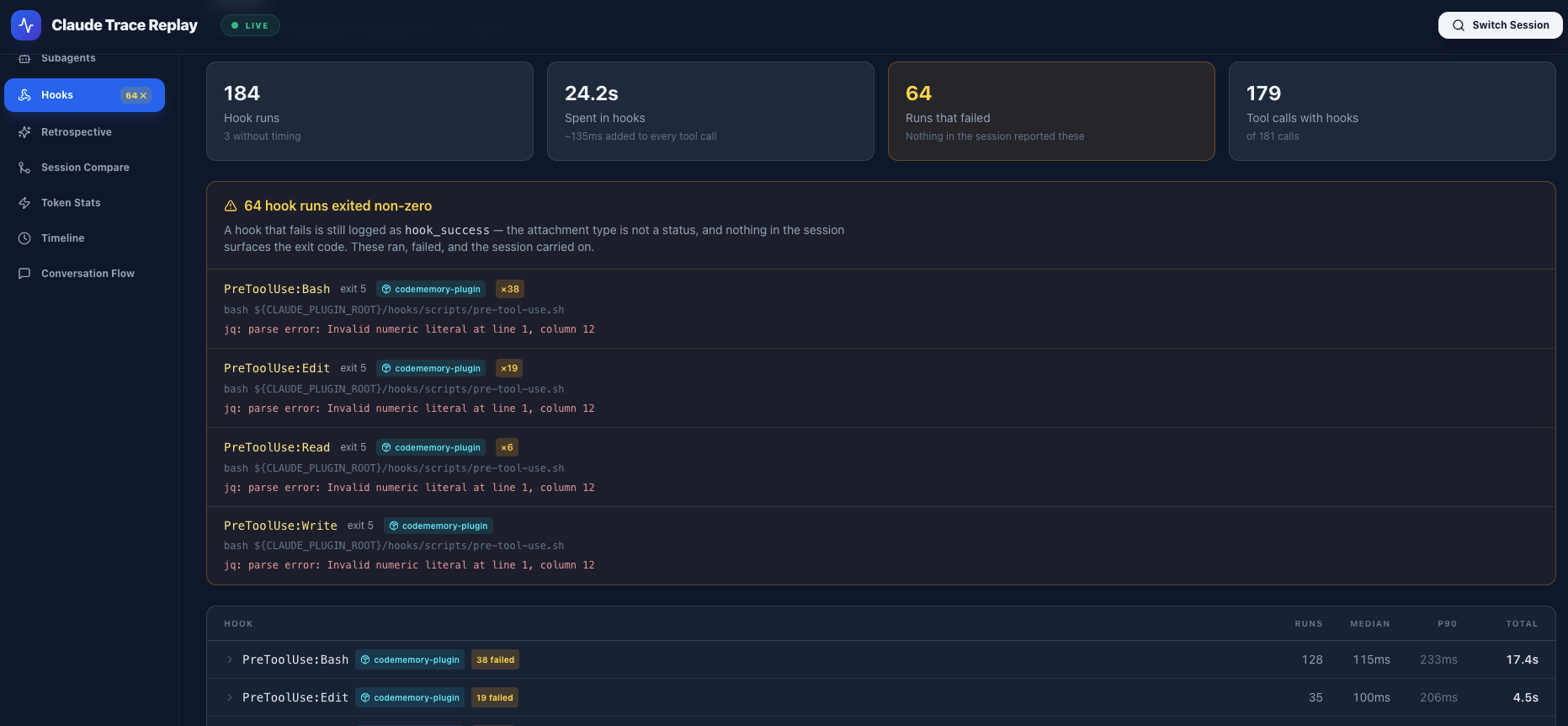Click the codememory-plugin tag on the PreToolUse:Read failure

(x=431, y=447)
